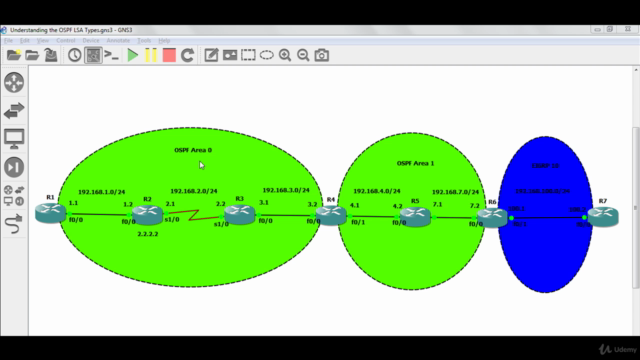The width and height of the screenshot is (640, 360).
Task: Click the 2.2.2.2 loopback label
Action: point(148,234)
